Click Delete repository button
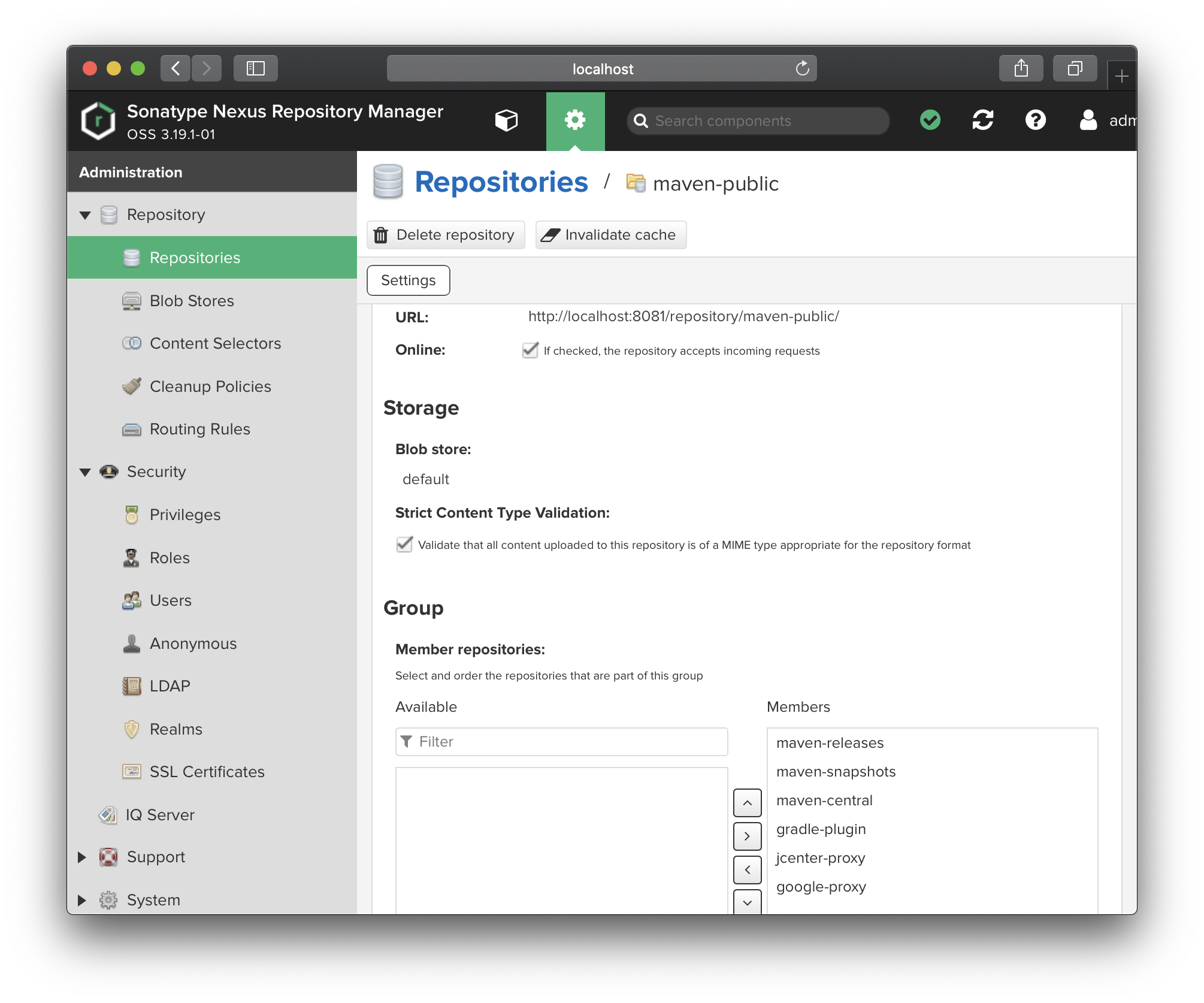1204x1003 pixels. (446, 235)
